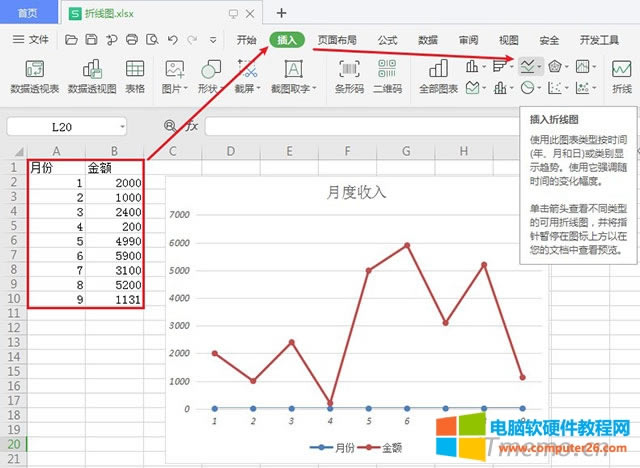Screen dimensions: 640x468
Task: Expand the Picture (图片) dropdown
Action: coord(175,89)
